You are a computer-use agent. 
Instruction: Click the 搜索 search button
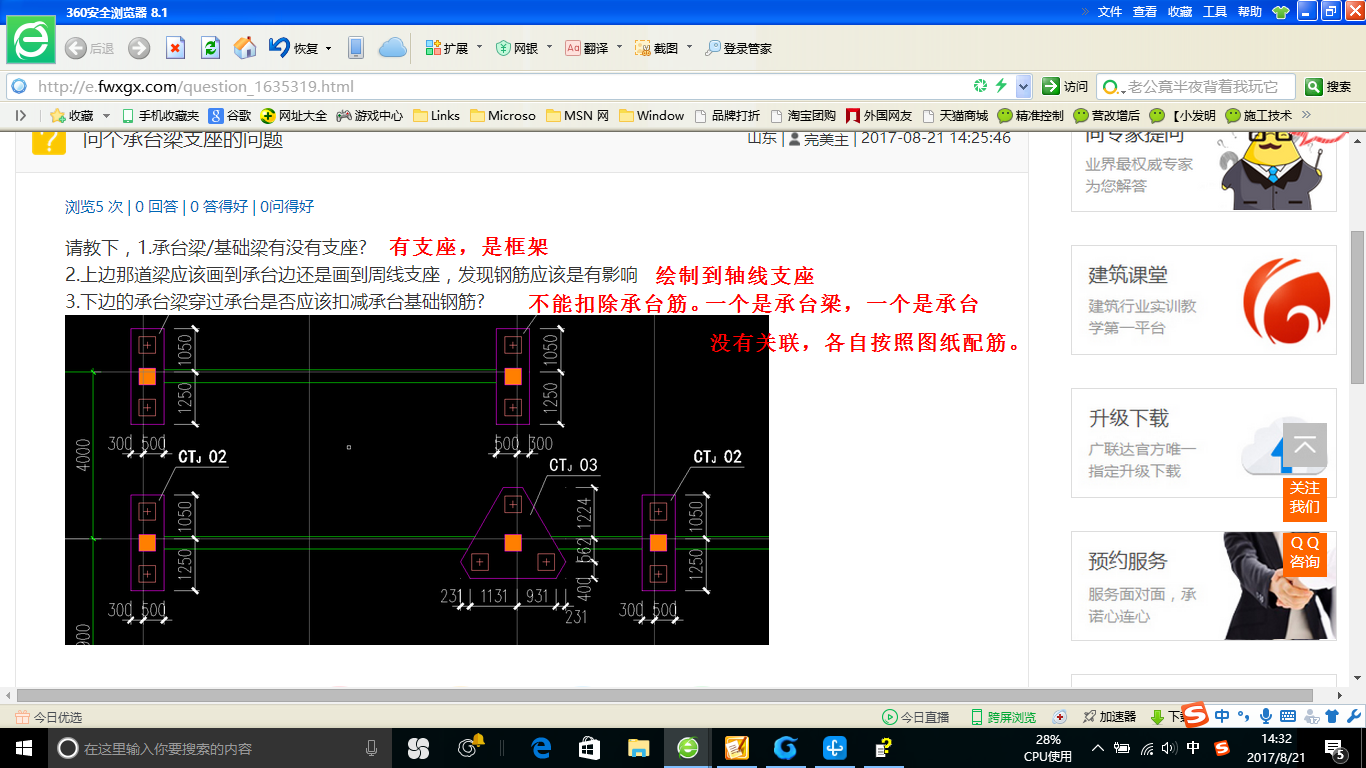coord(1330,86)
